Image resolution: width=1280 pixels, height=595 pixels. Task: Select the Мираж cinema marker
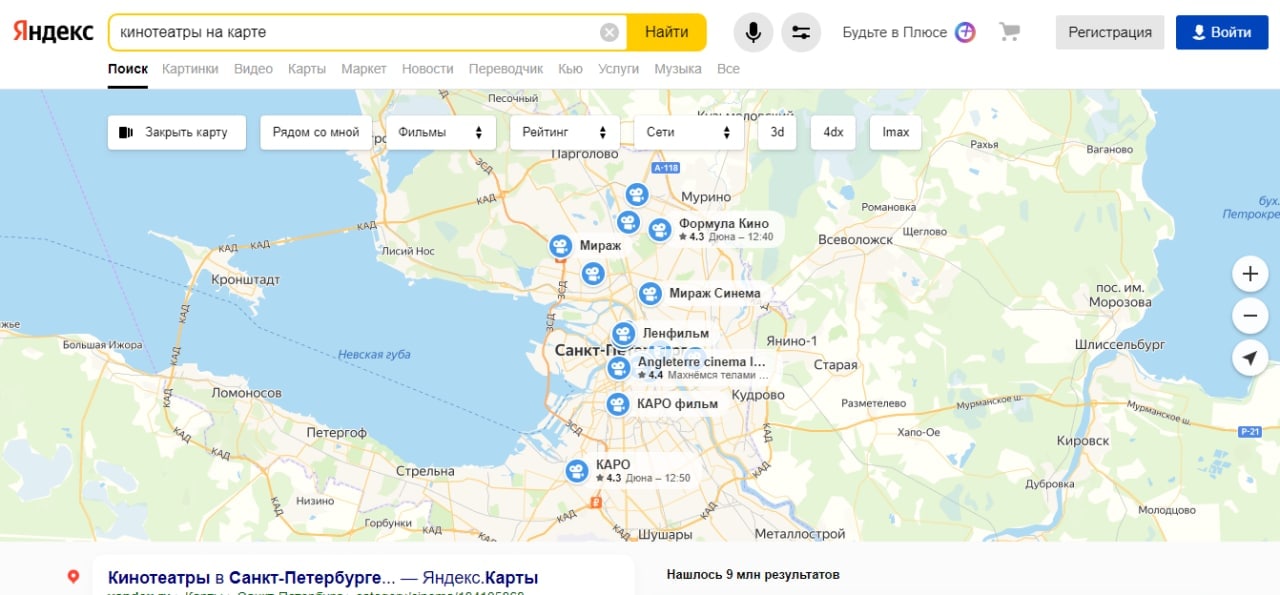pos(561,245)
